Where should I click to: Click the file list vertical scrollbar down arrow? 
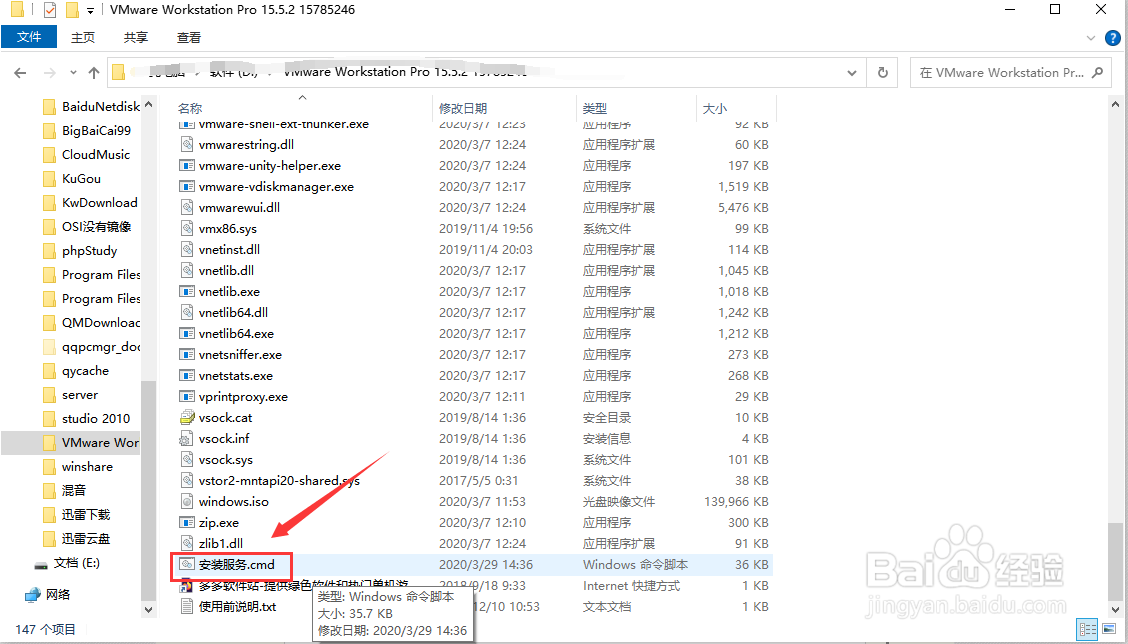[x=1115, y=609]
